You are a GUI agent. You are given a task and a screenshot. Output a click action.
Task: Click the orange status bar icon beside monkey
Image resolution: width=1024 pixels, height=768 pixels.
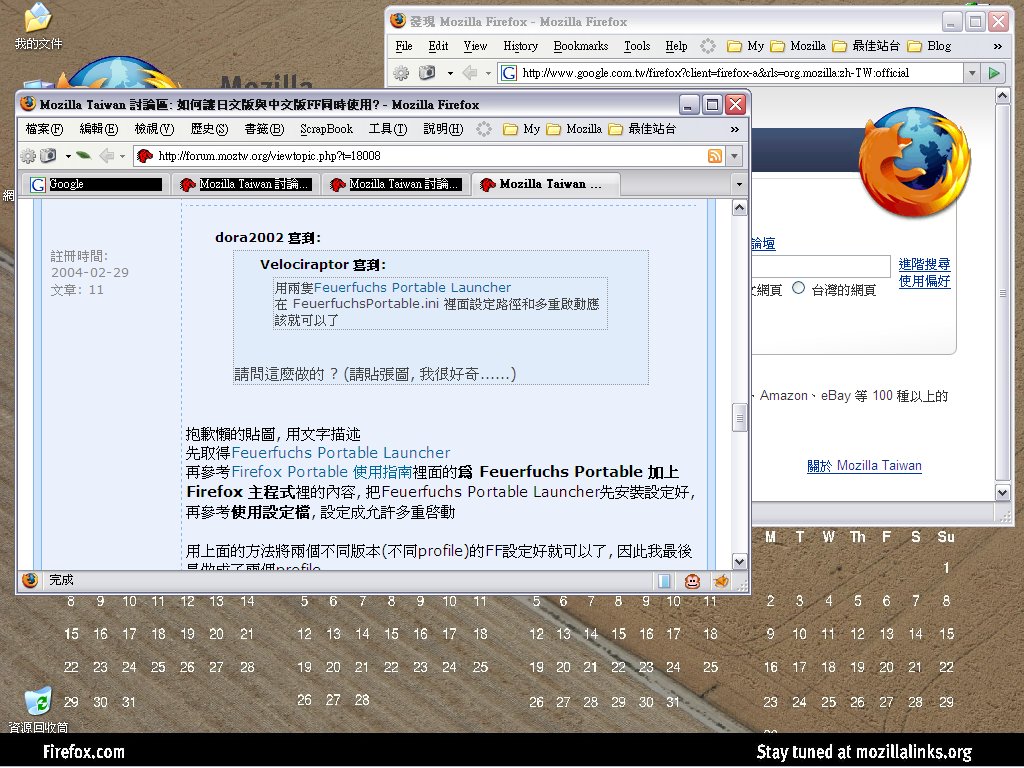point(721,581)
